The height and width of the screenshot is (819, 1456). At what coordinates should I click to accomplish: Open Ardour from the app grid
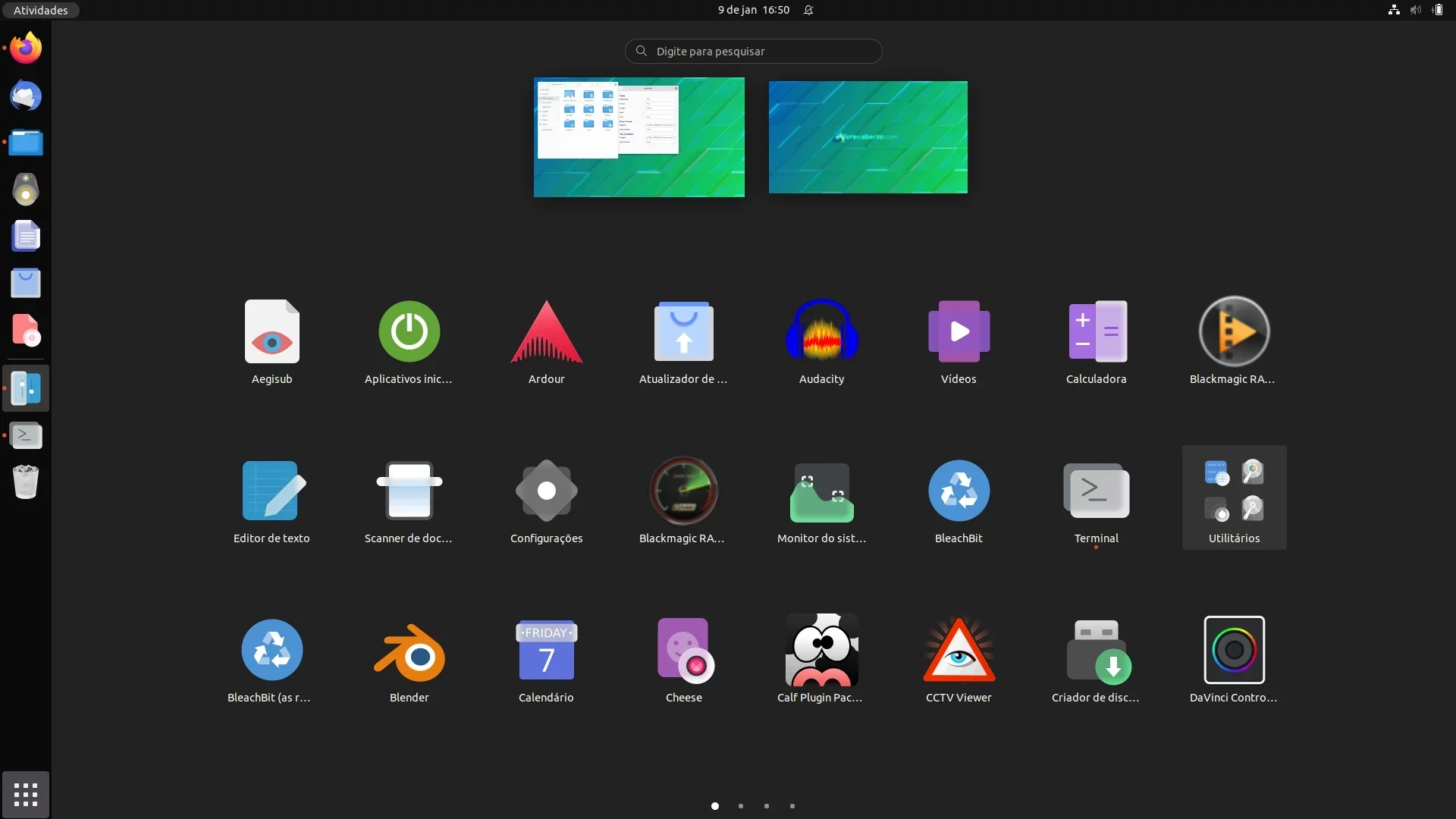(x=546, y=342)
